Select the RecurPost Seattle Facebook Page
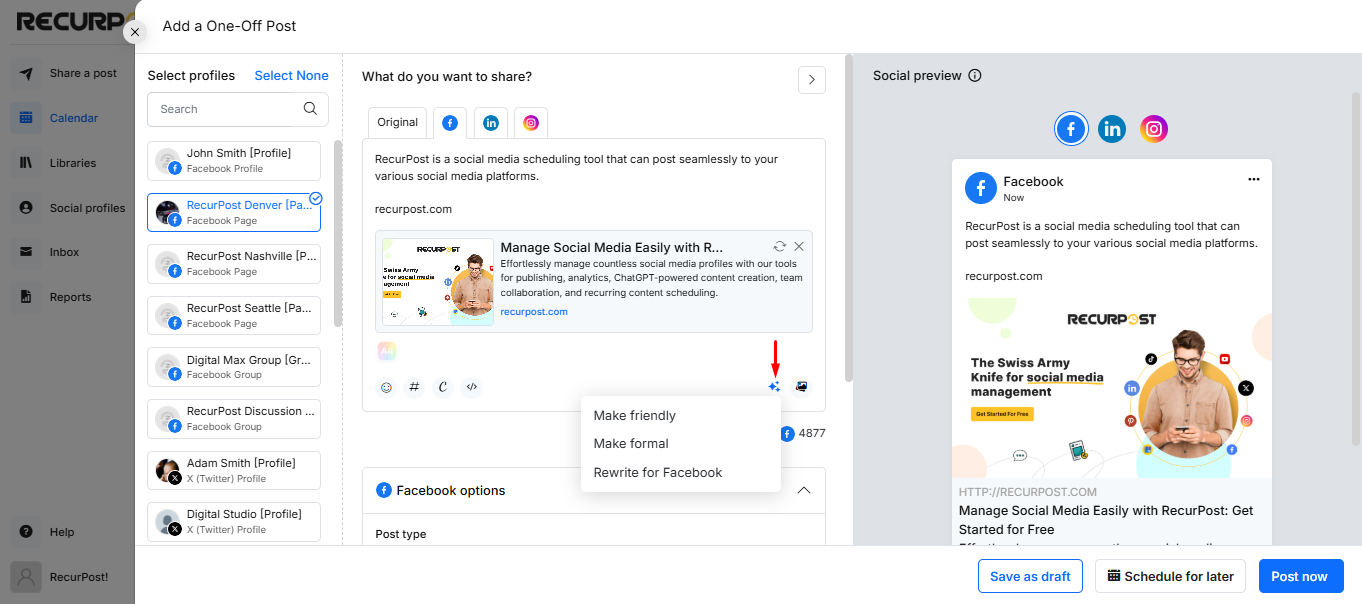 pos(234,315)
